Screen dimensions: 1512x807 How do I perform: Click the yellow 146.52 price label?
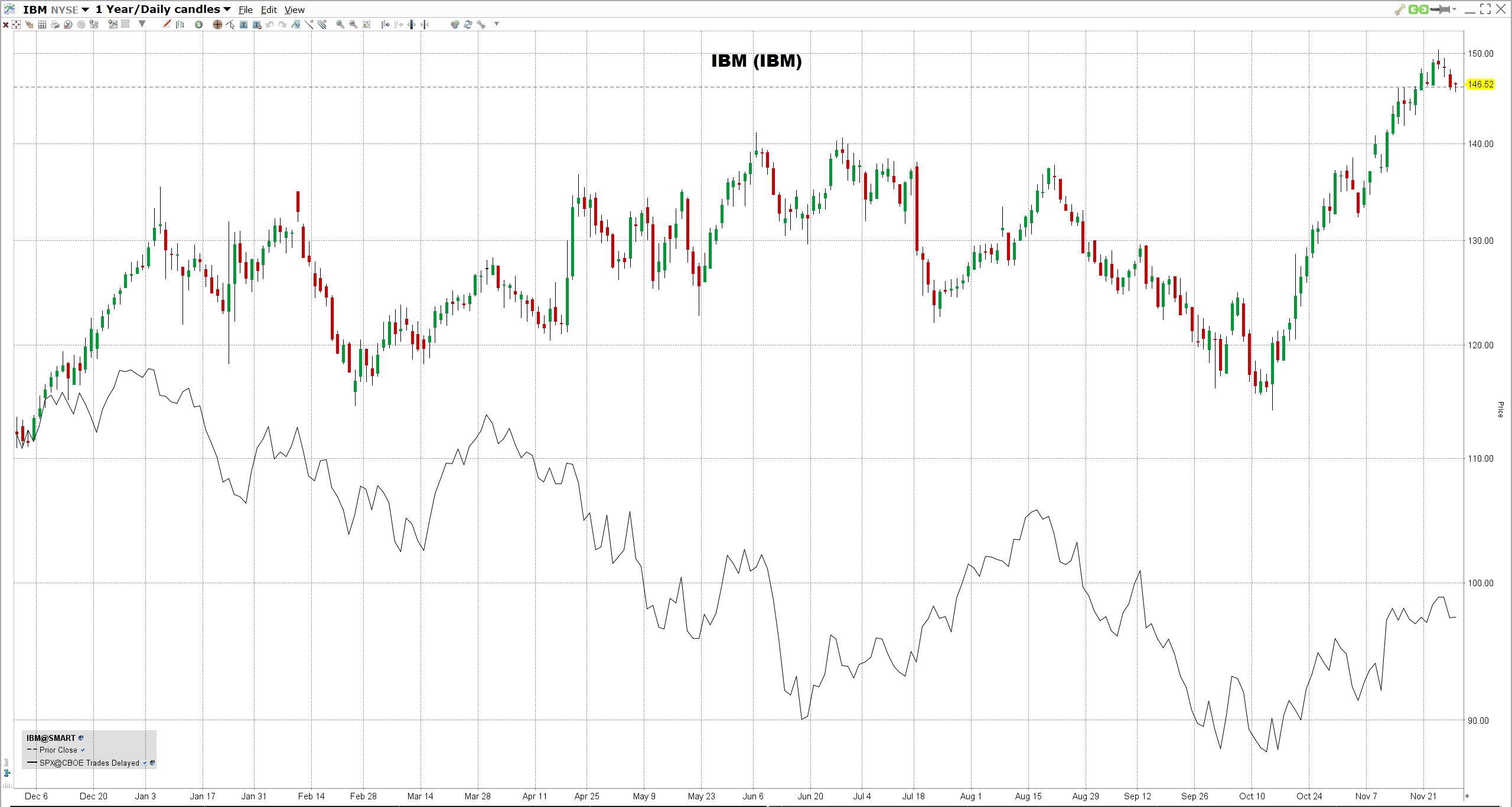(x=1480, y=84)
